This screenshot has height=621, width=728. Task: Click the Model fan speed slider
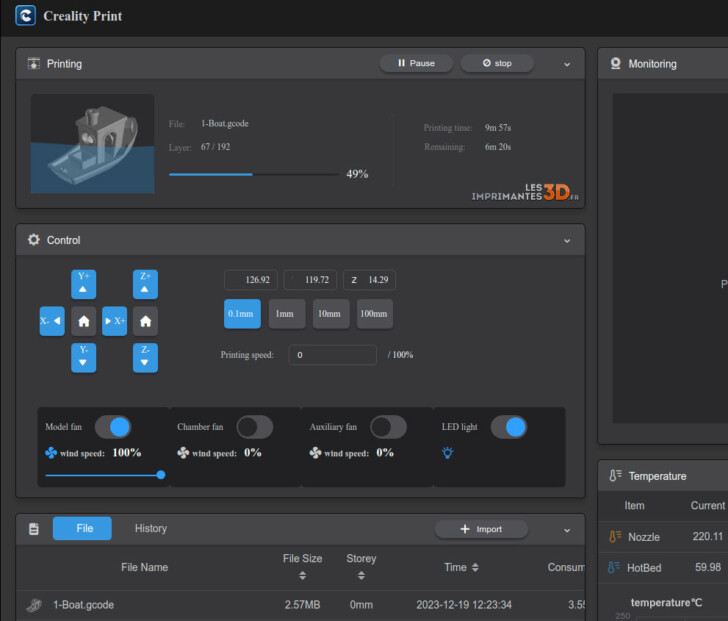tap(103, 475)
